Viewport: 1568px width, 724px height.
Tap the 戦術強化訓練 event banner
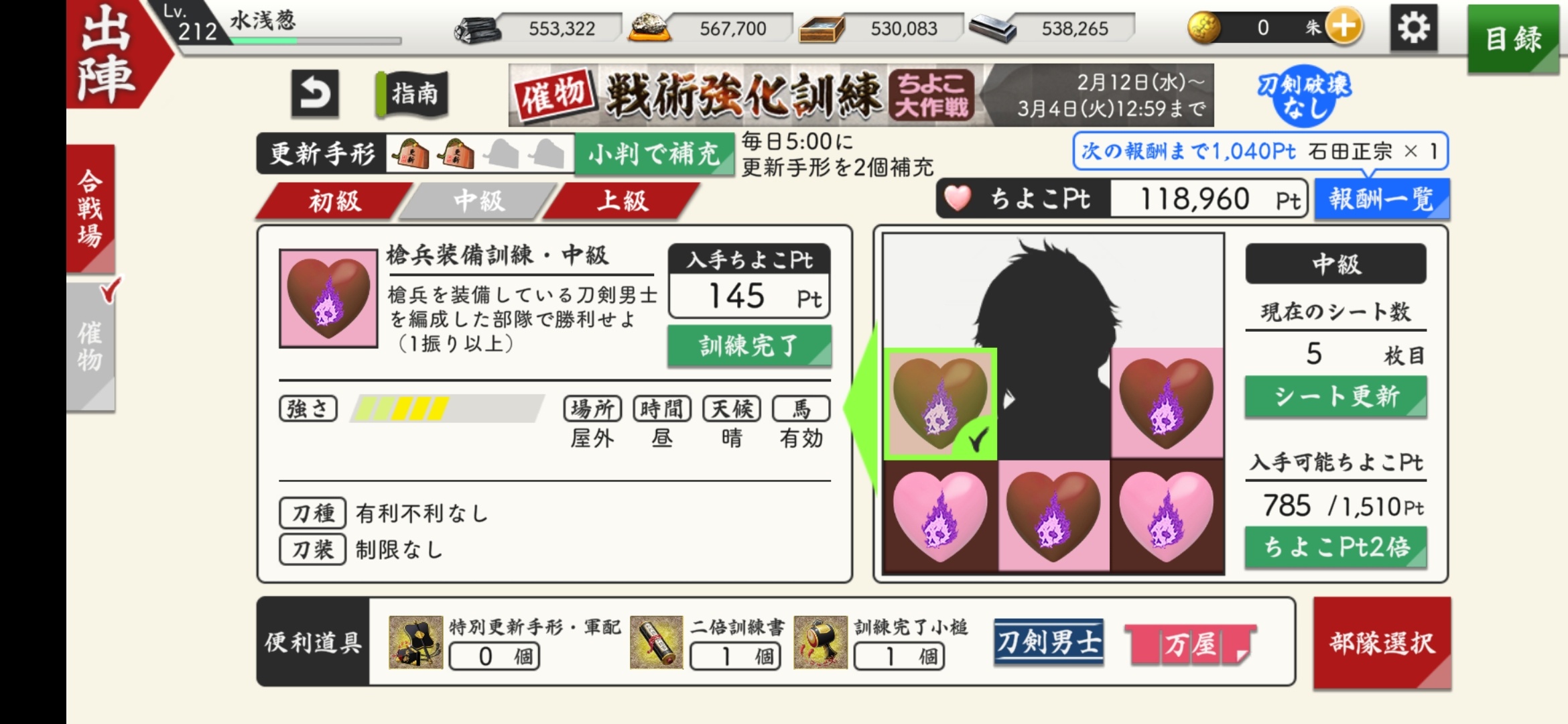tap(861, 95)
